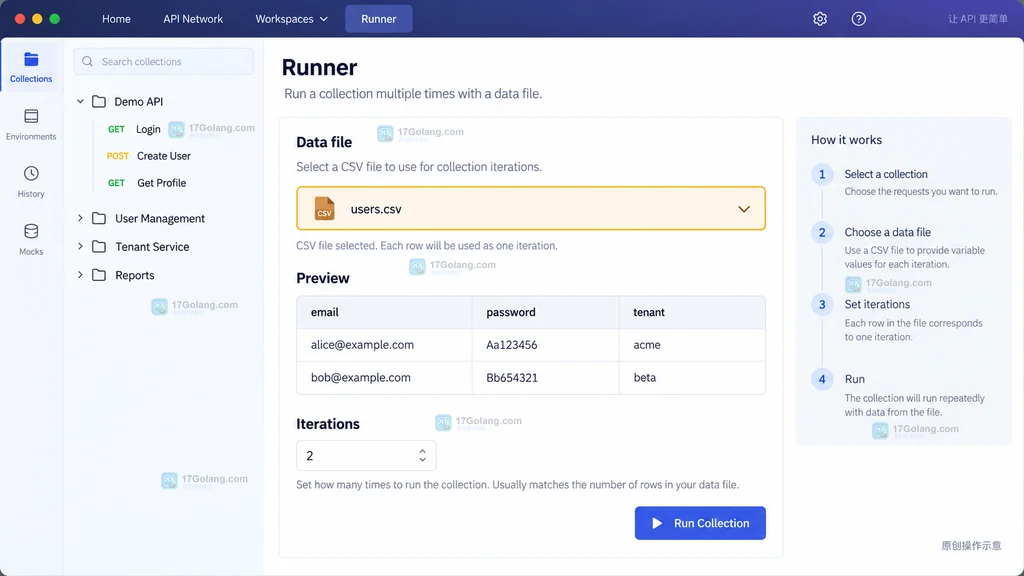Click the tenant column header
Viewport: 1024px width, 576px height.
[x=692, y=312]
